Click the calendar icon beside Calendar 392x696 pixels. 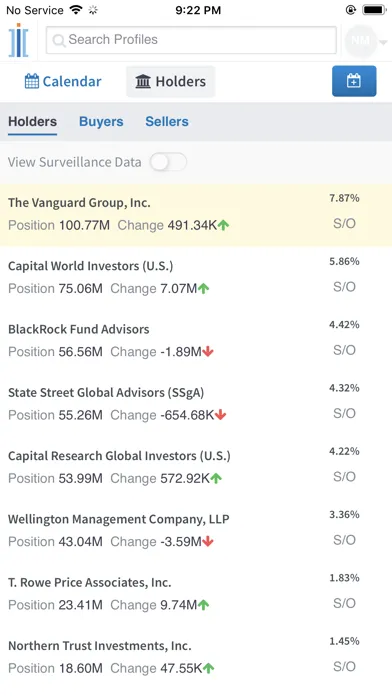pyautogui.click(x=32, y=82)
